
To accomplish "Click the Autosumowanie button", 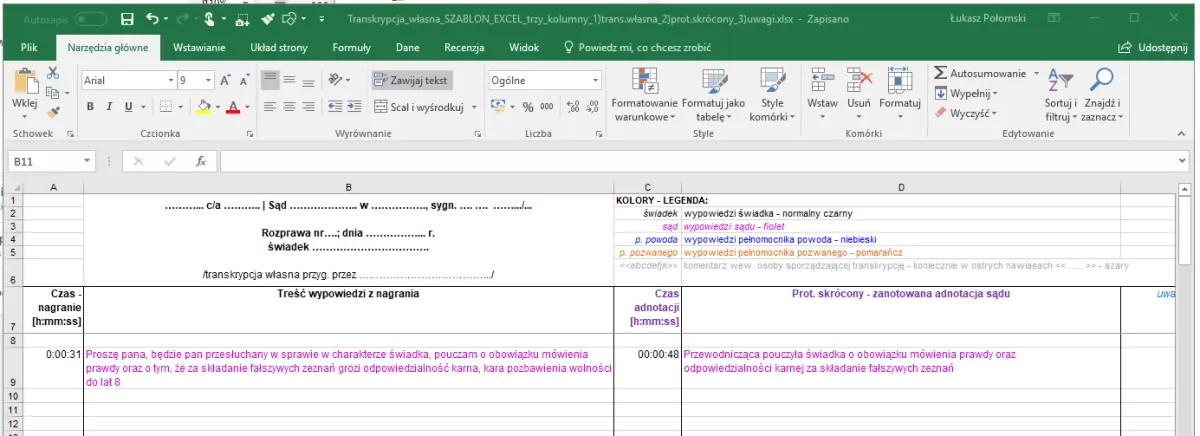I will [980, 73].
